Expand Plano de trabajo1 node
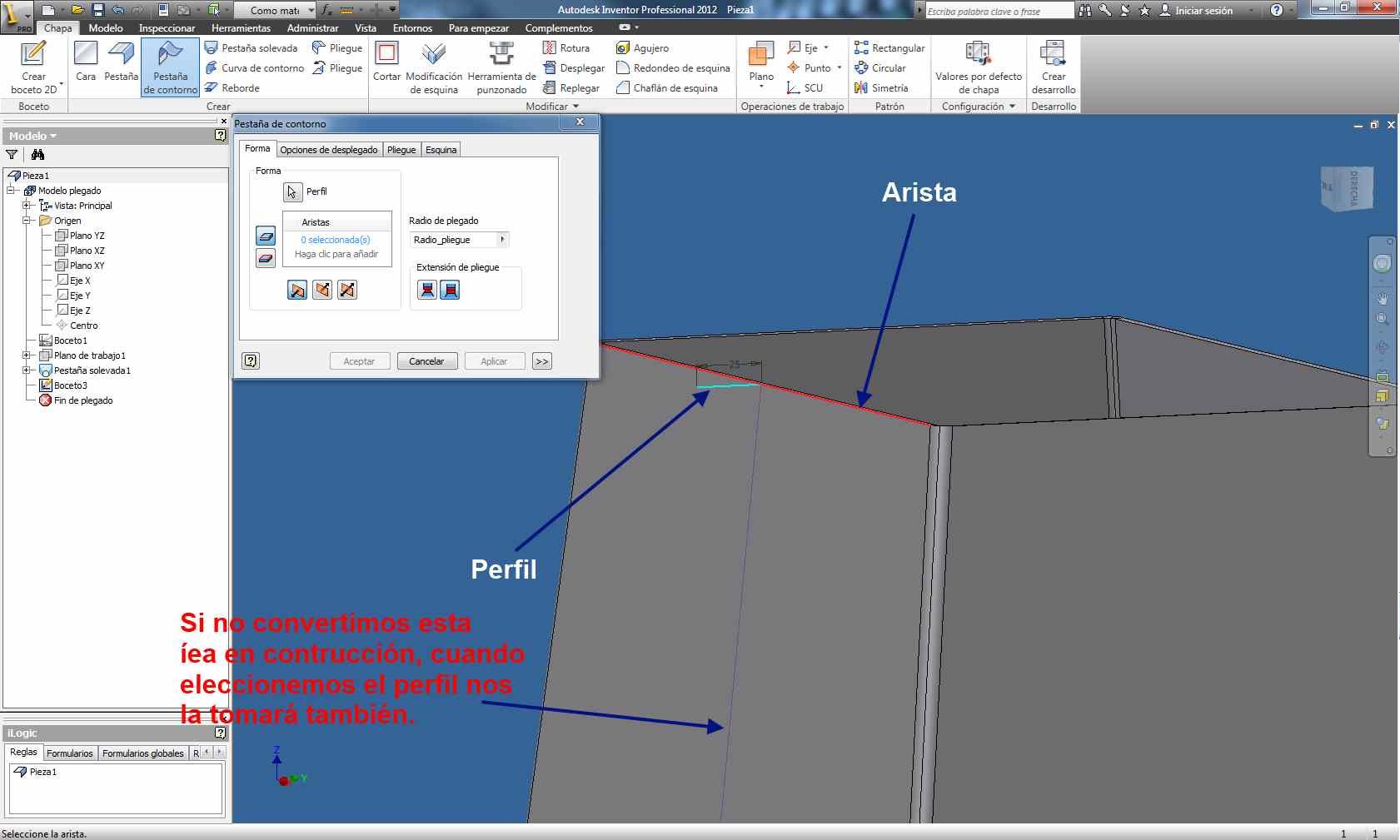The height and width of the screenshot is (840, 1400). [27, 355]
